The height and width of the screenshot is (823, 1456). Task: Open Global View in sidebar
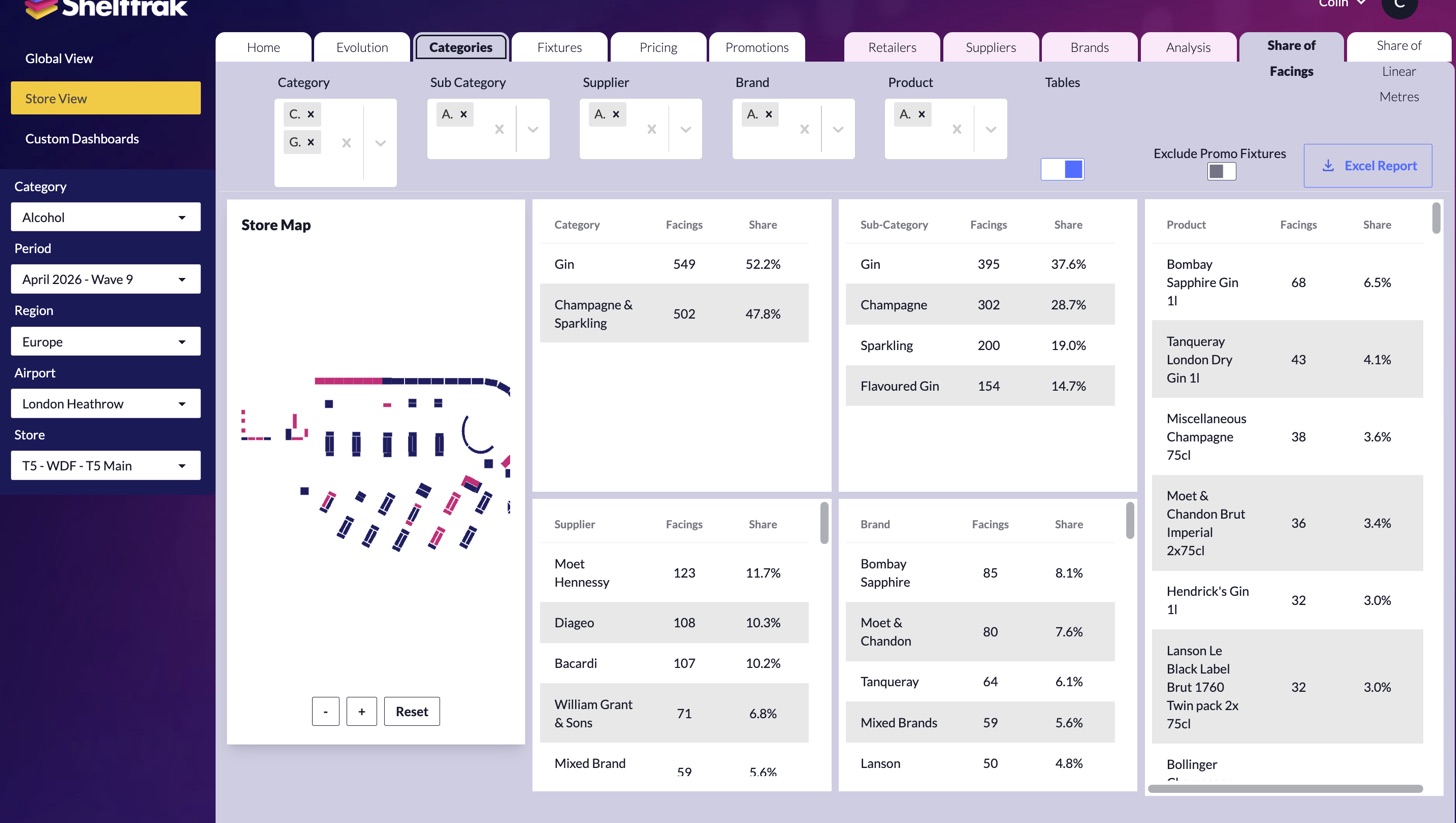point(105,58)
